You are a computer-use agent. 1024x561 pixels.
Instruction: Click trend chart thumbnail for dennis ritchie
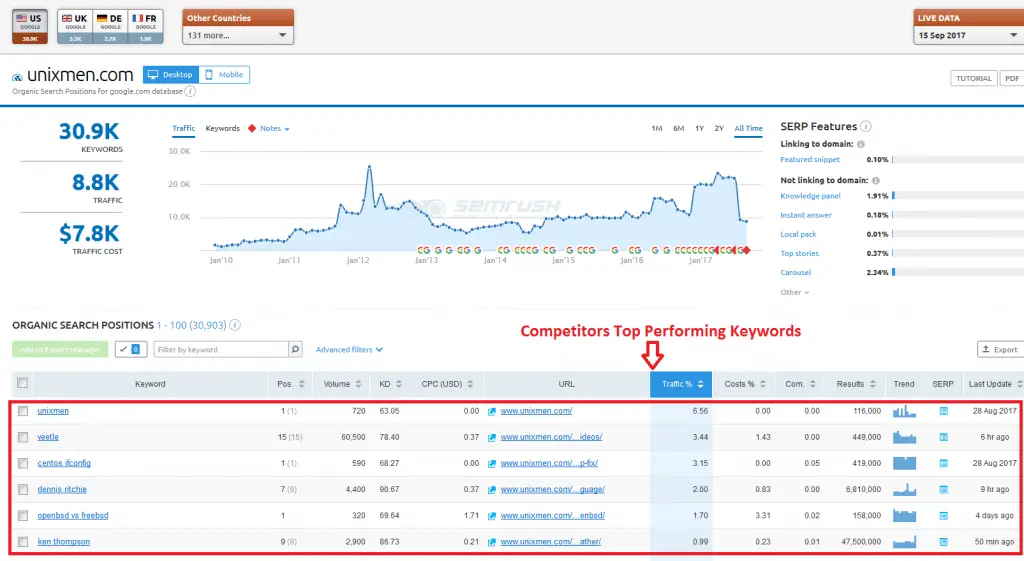point(904,489)
